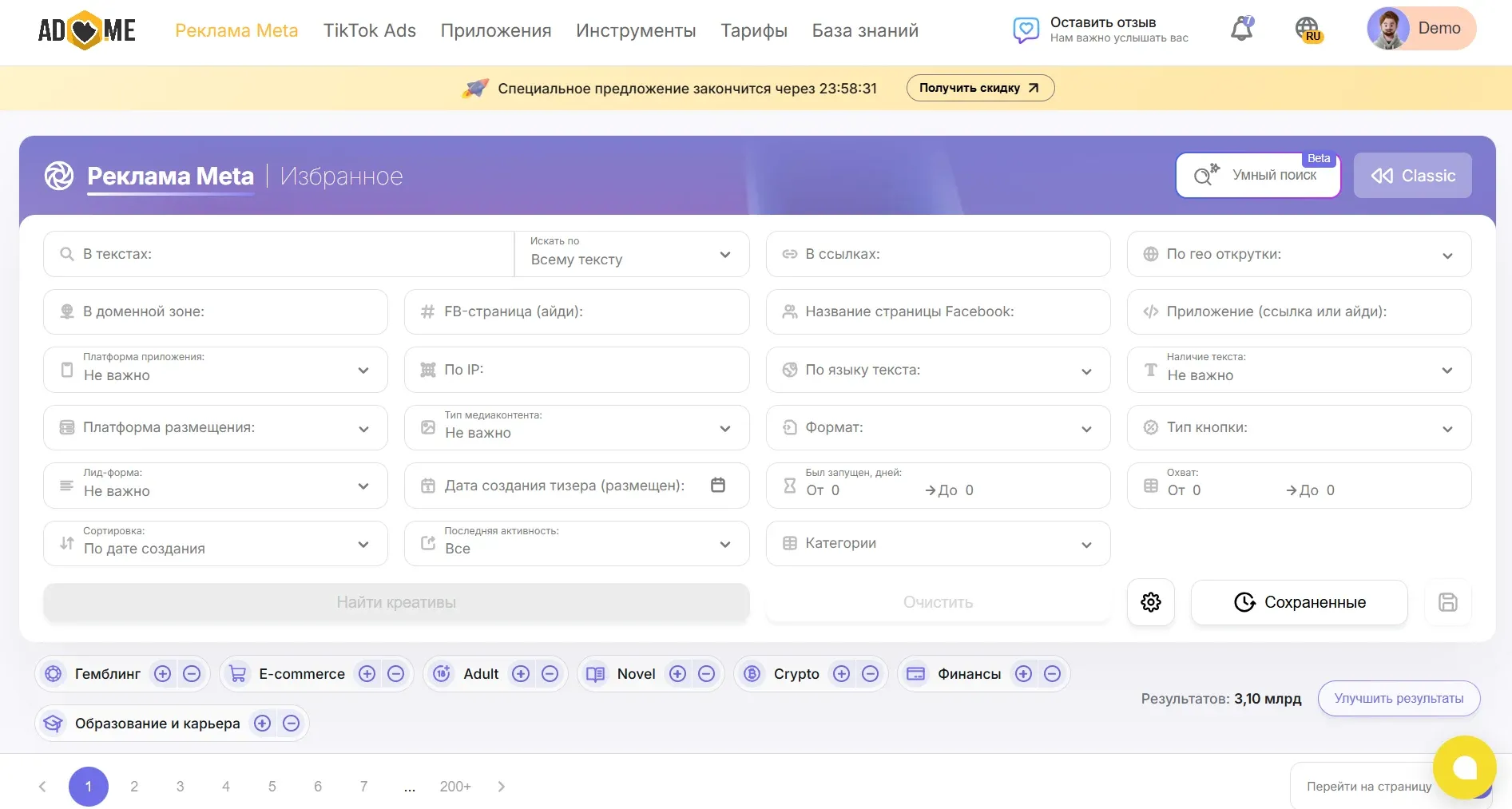Open the search settings gear icon
Image resolution: width=1512 pixels, height=809 pixels.
pyautogui.click(x=1150, y=602)
